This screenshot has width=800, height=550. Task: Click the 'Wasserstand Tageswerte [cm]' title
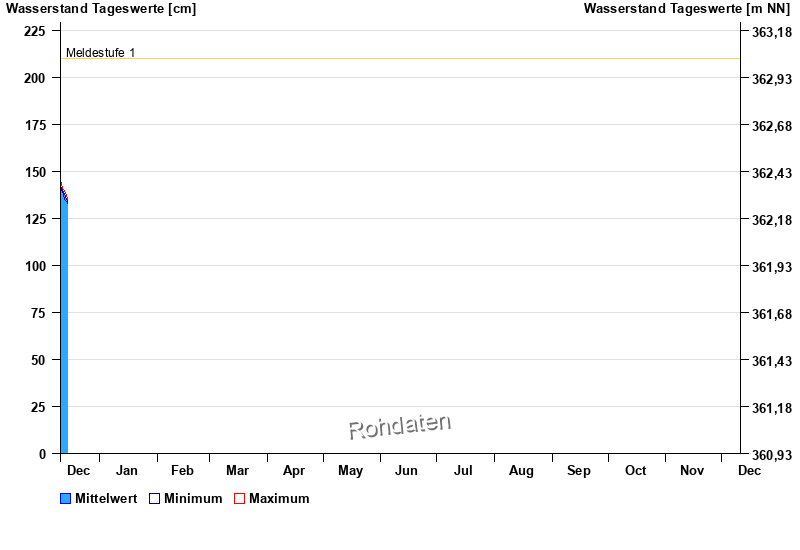[x=101, y=9]
